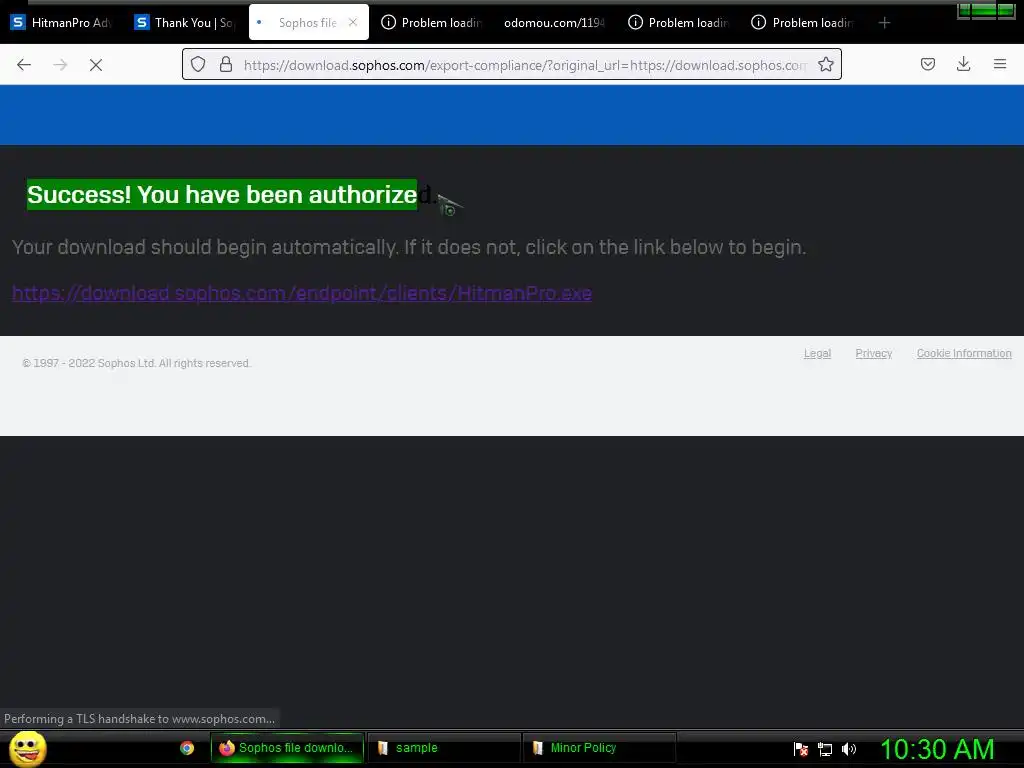The image size is (1024, 768).
Task: Switch to the last Problem loading tab
Action: (x=803, y=23)
